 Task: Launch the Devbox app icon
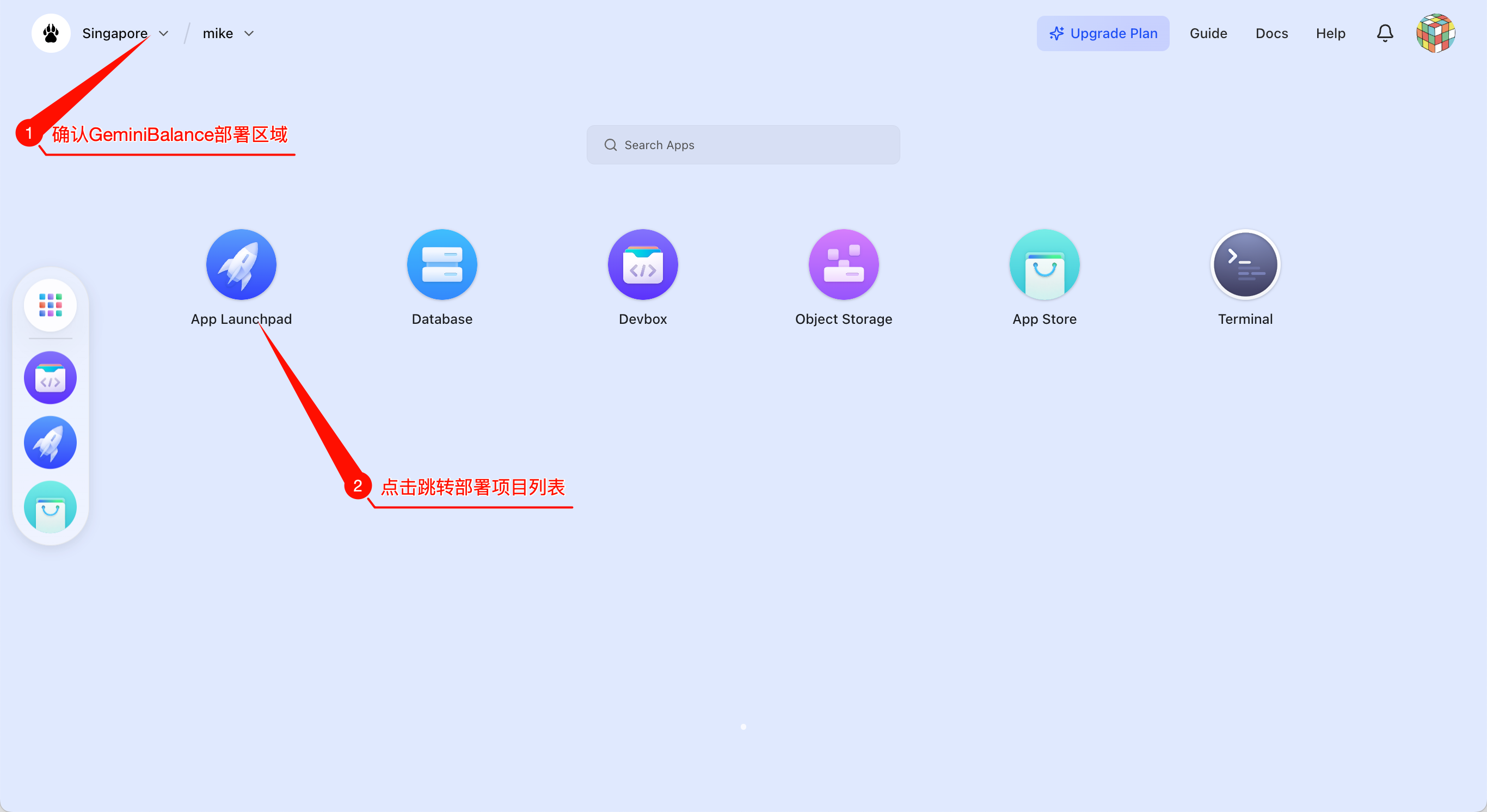pyautogui.click(x=642, y=264)
